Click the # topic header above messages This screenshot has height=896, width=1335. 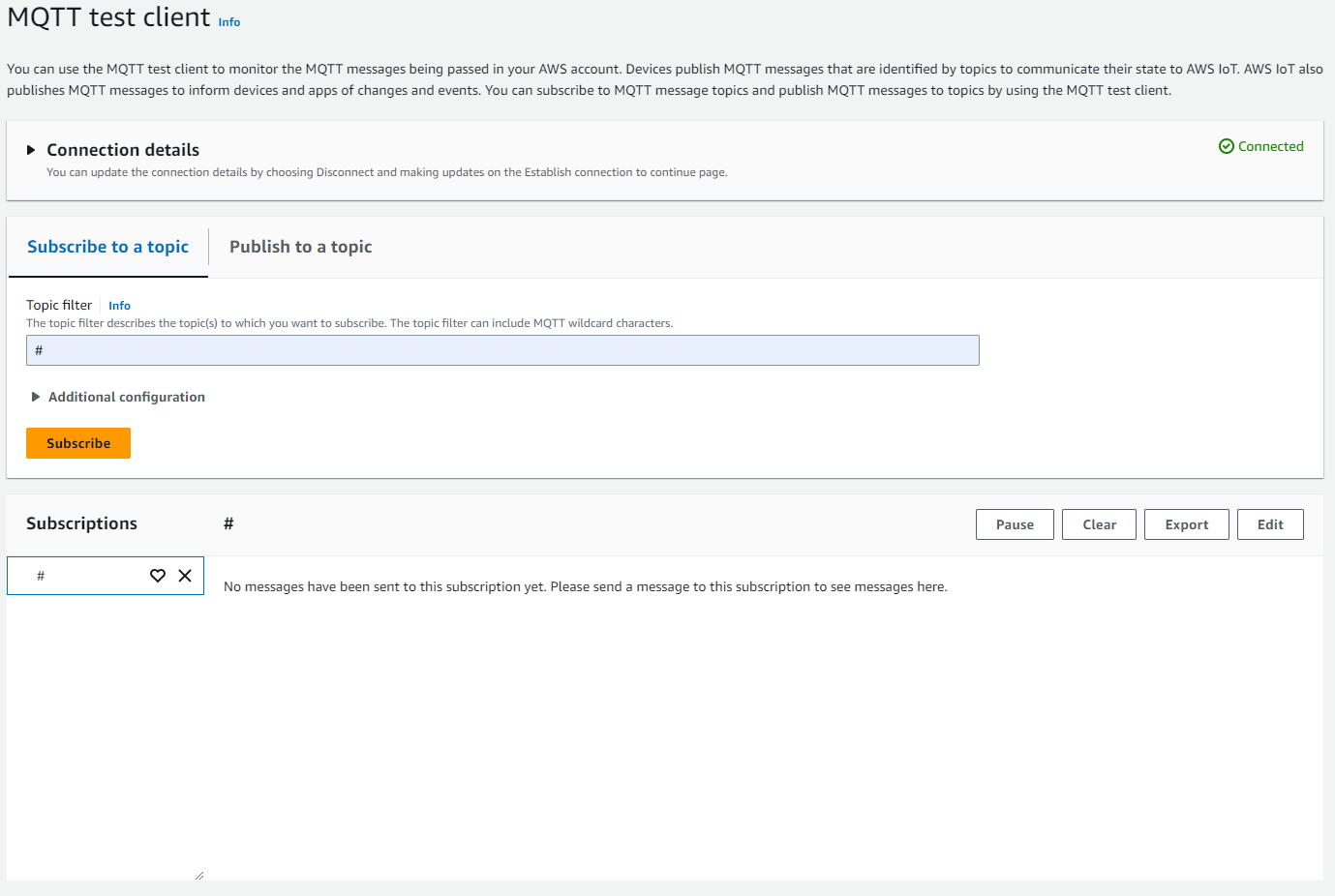[228, 523]
